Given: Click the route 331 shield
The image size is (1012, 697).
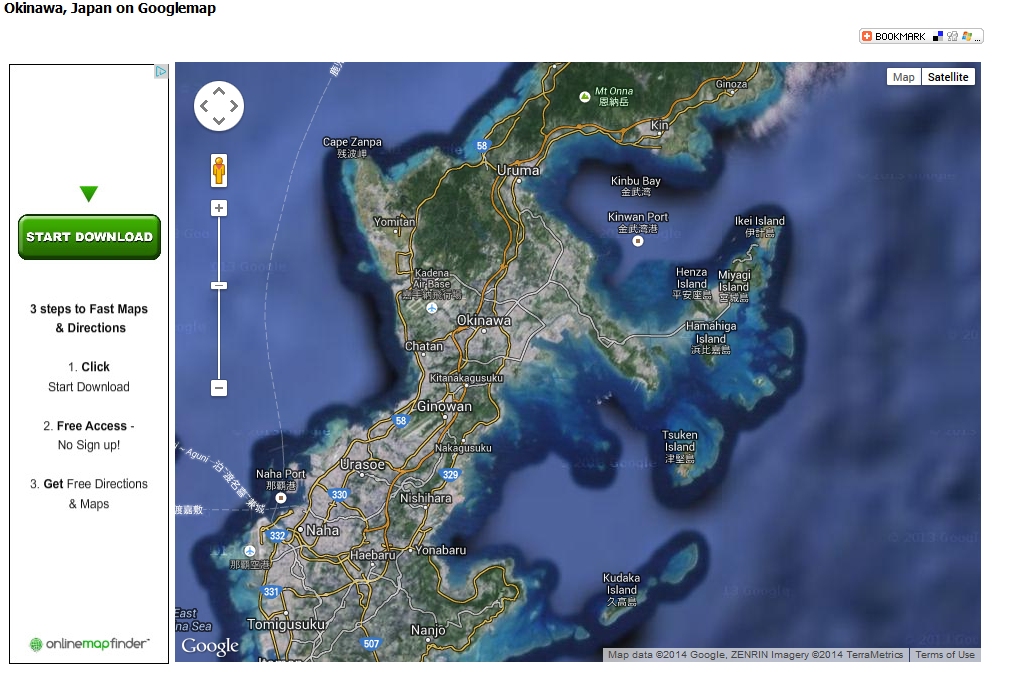Looking at the screenshot, I should point(271,591).
